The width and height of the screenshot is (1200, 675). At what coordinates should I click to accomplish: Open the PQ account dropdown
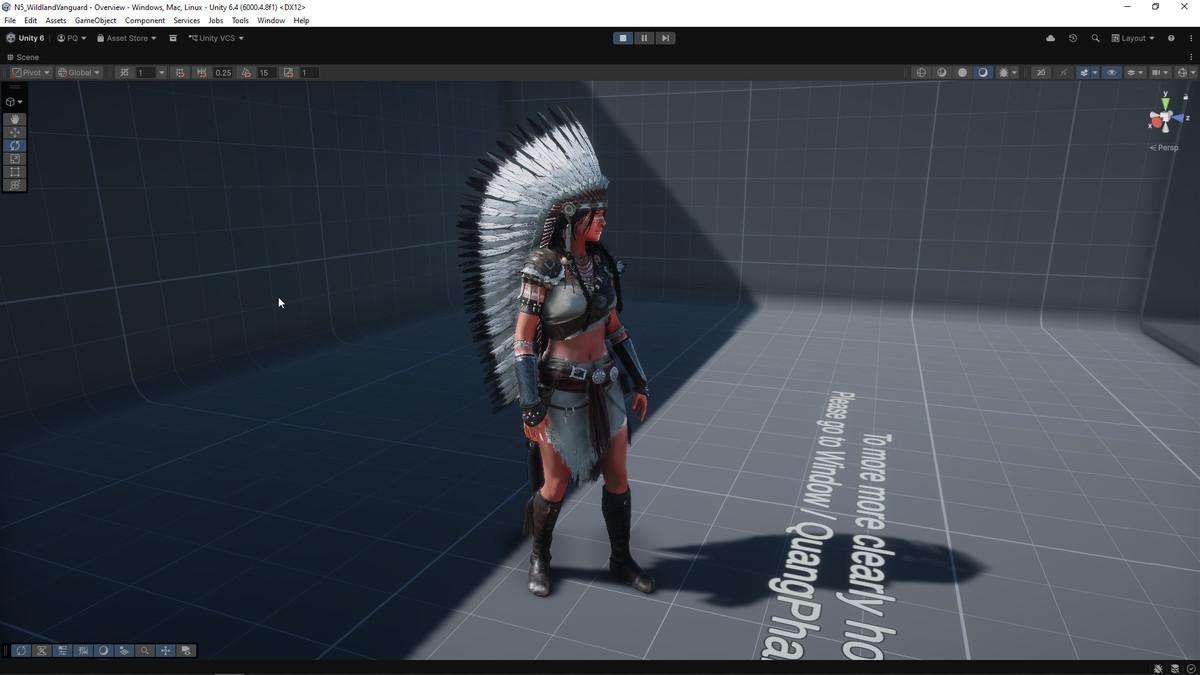(72, 38)
